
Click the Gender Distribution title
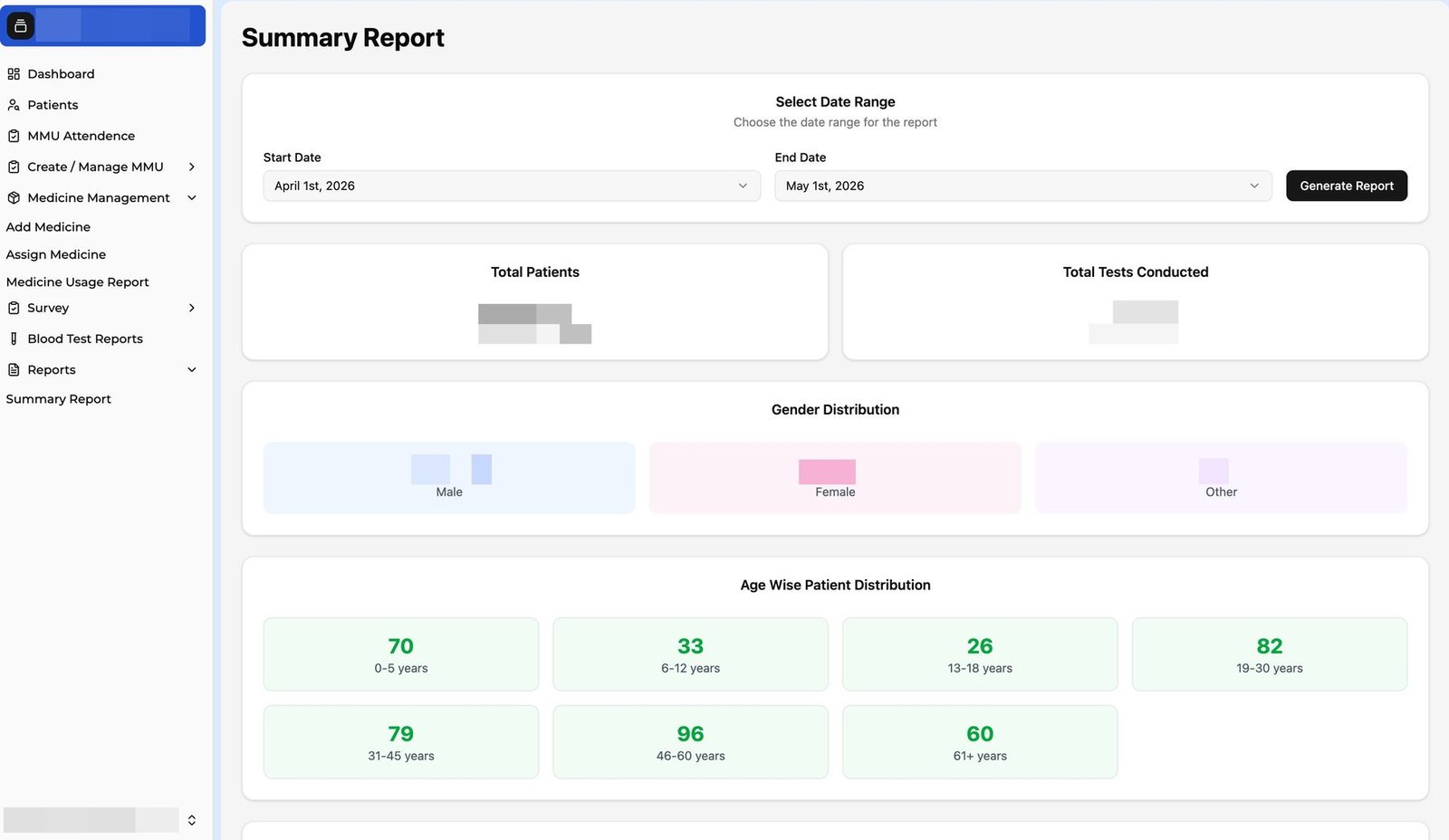click(835, 410)
